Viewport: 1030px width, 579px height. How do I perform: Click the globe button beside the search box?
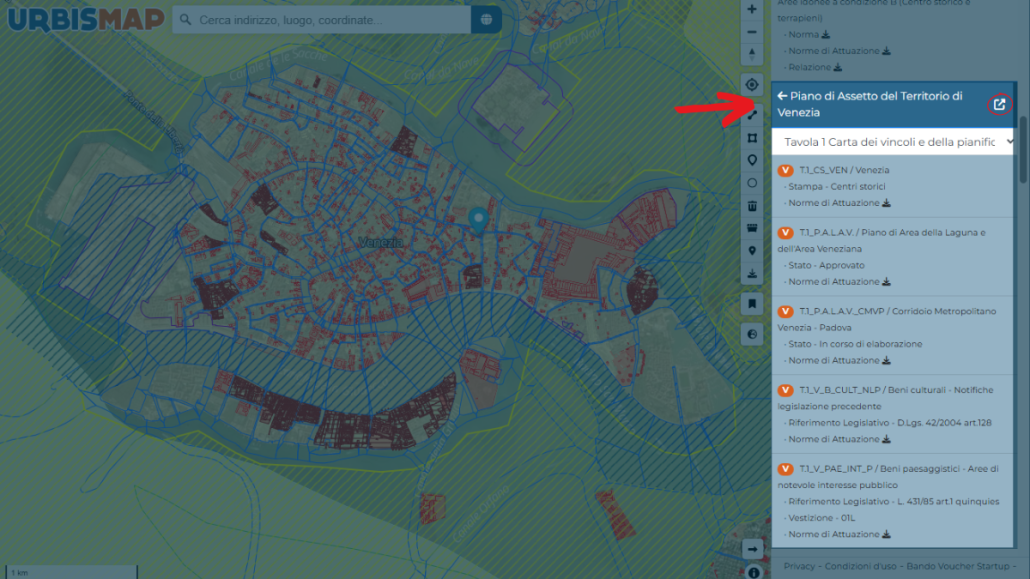click(486, 20)
